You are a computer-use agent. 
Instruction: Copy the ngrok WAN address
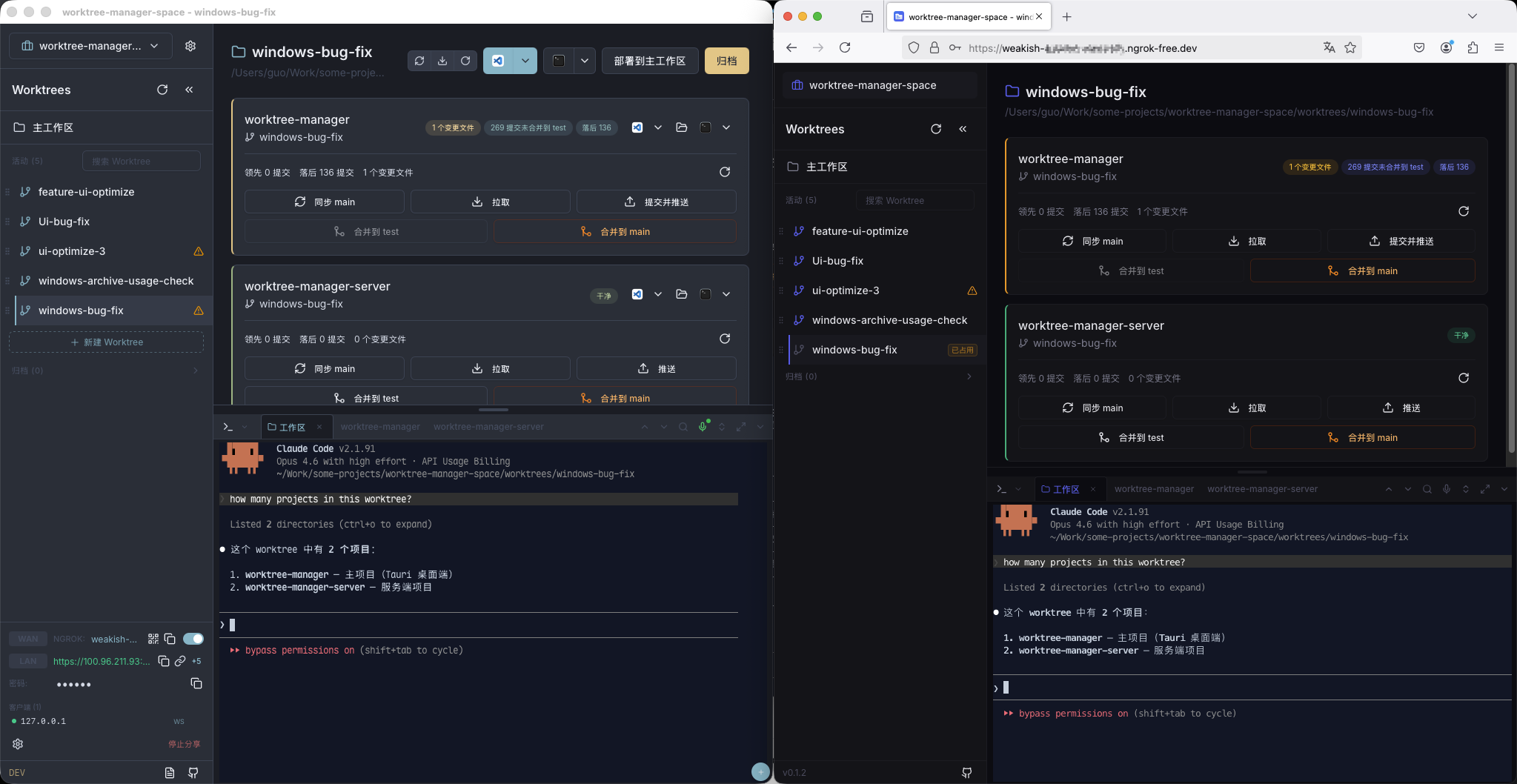click(x=170, y=639)
